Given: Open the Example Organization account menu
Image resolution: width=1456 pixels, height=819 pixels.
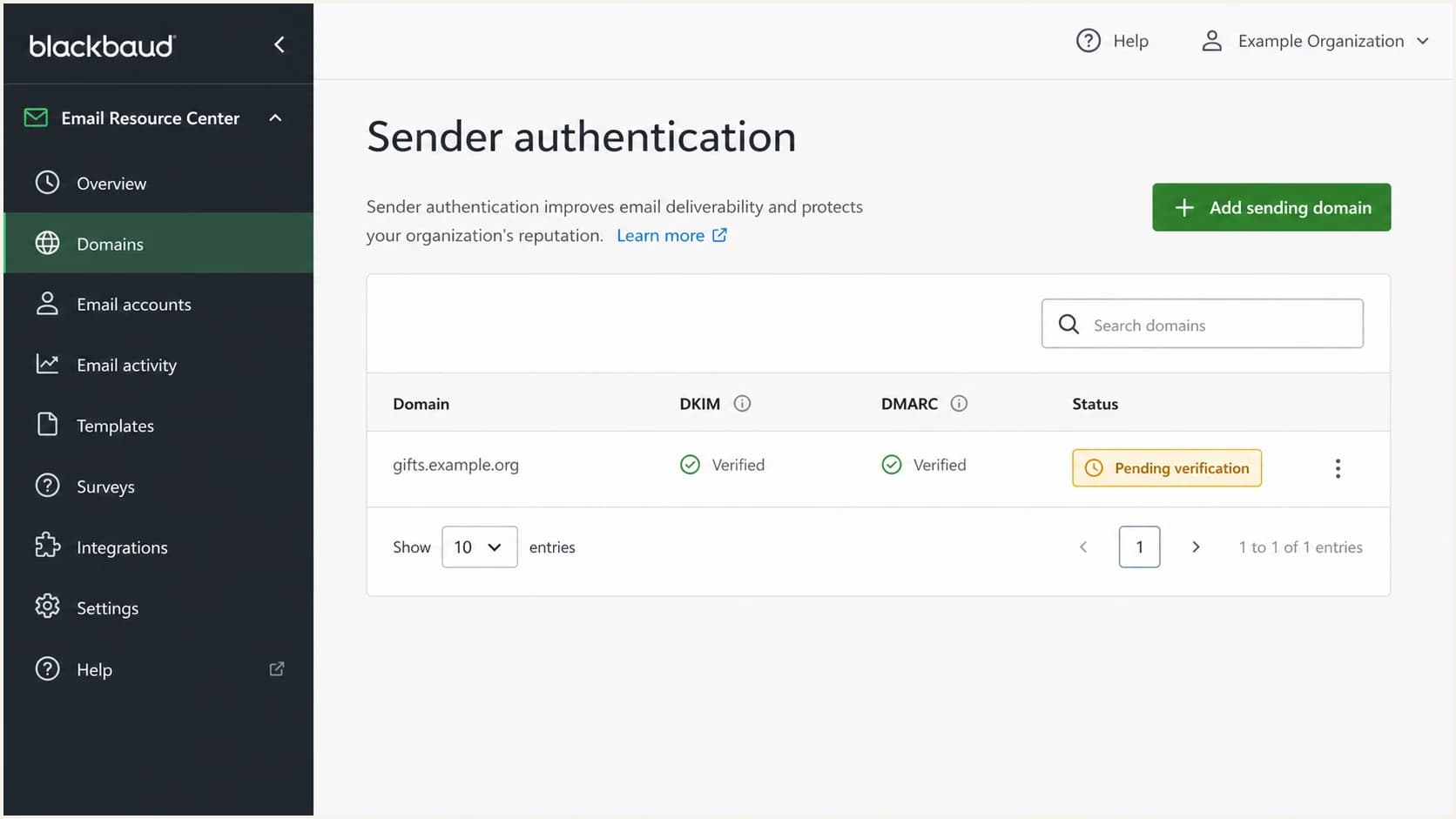Looking at the screenshot, I should 1315,41.
